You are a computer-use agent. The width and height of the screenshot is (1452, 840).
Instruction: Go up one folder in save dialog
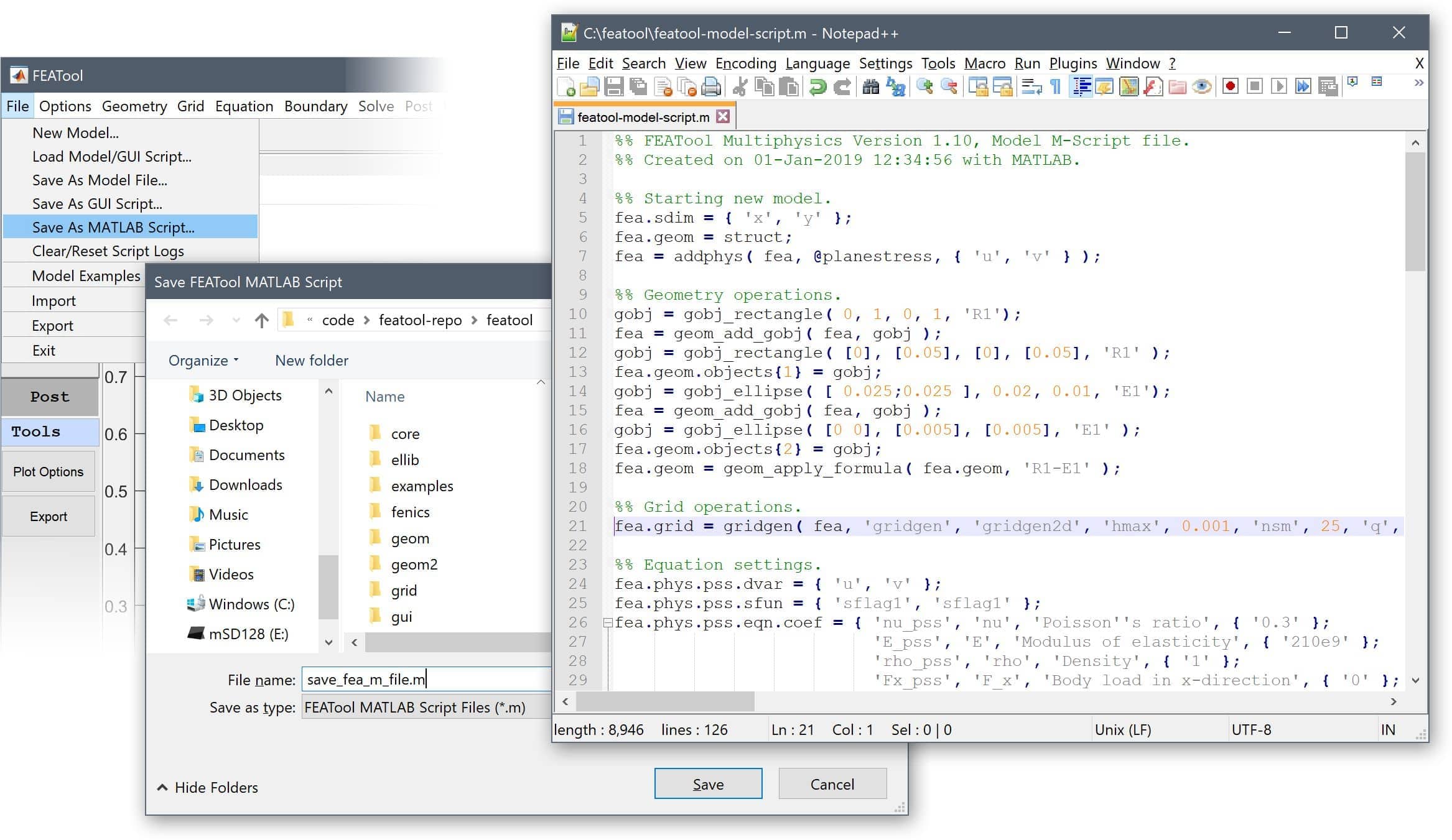[261, 320]
